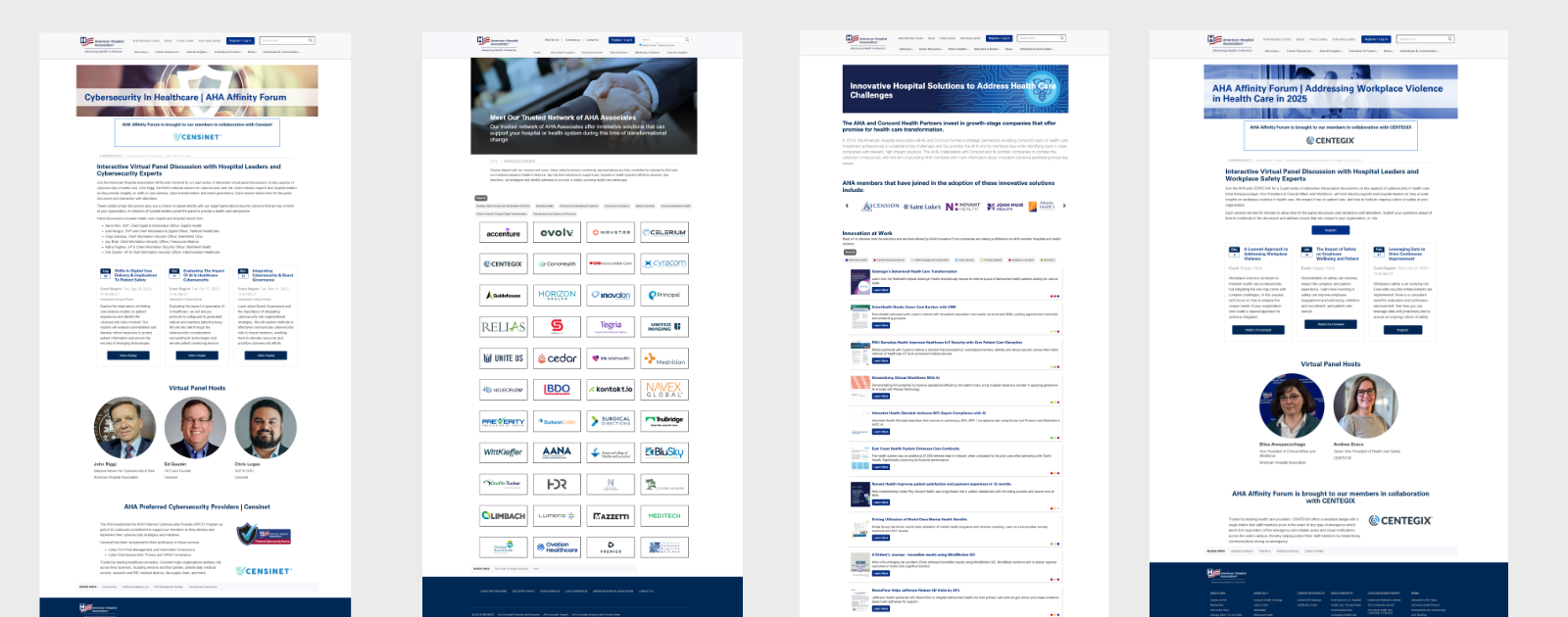
Task: Click the next arrow of the member logo carousel
Action: [1064, 206]
